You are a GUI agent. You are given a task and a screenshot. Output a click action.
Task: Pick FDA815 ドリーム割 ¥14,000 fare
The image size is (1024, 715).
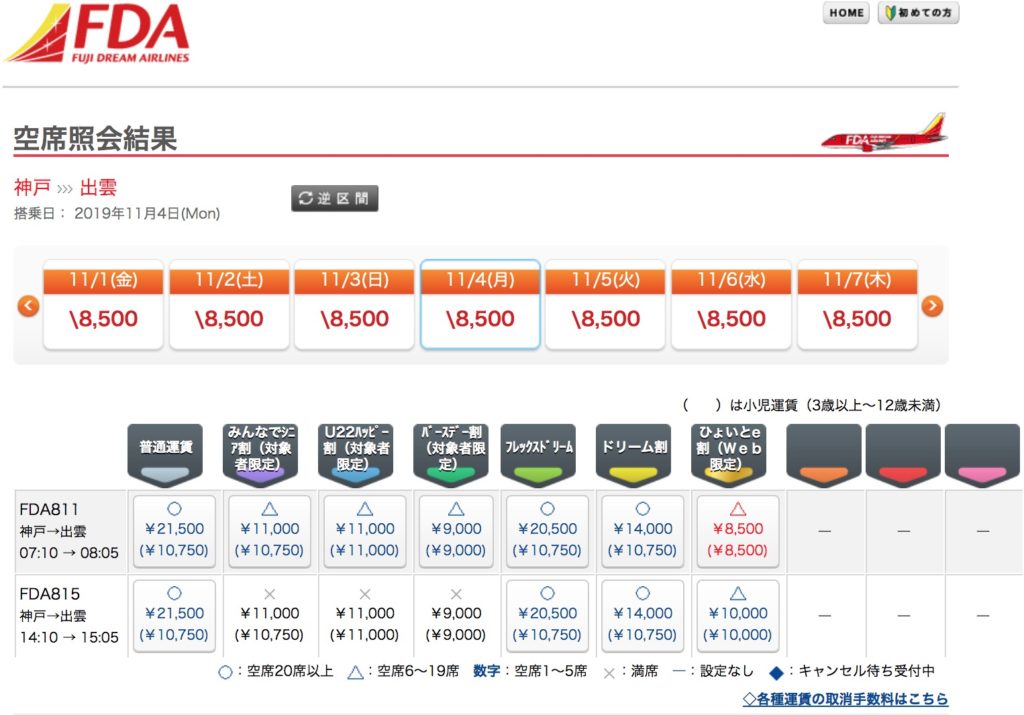[643, 615]
